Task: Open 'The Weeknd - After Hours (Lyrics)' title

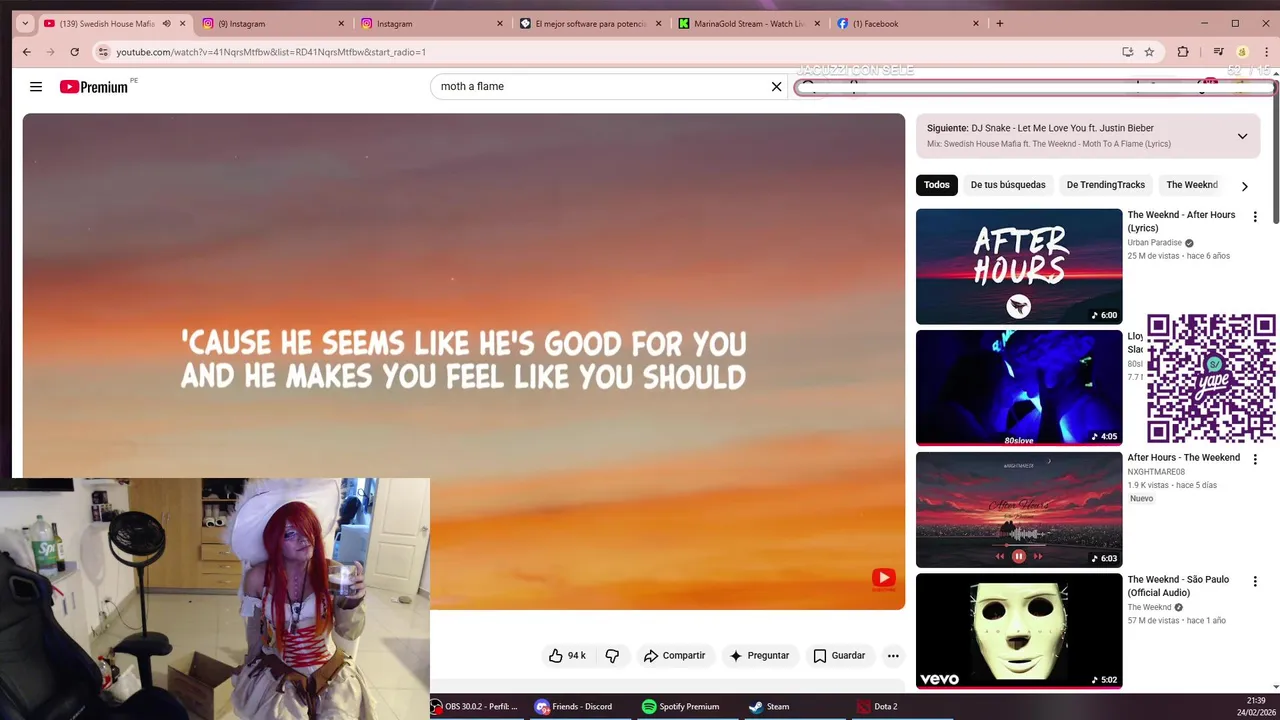Action: [1181, 221]
